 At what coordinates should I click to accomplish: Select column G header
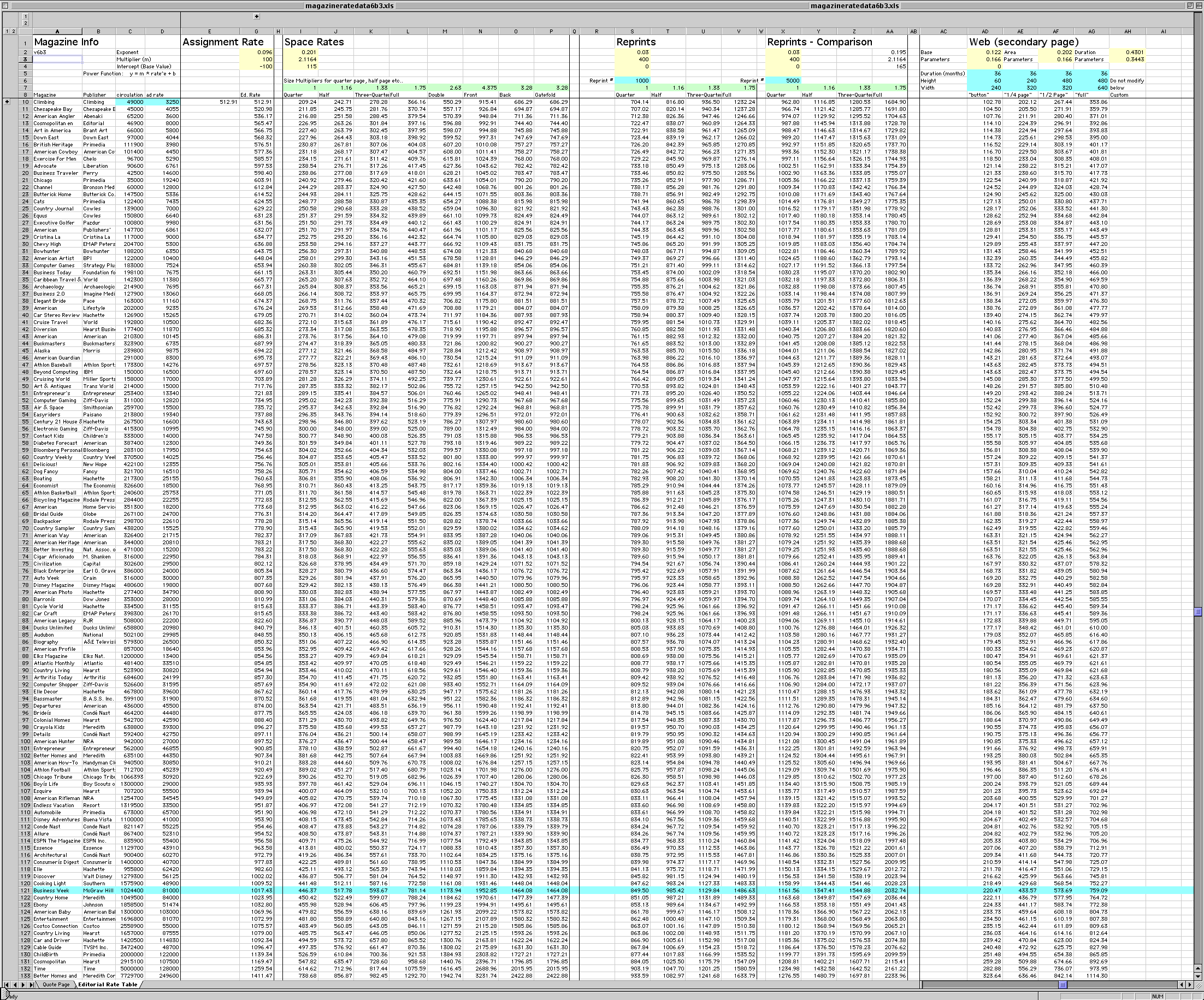[x=256, y=32]
